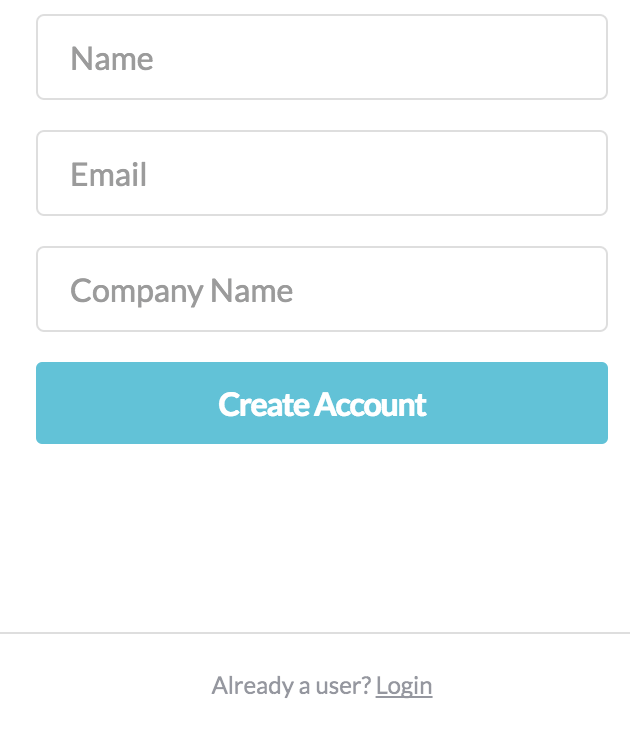
Task: Follow the underlined Login hyperlink
Action: 404,685
